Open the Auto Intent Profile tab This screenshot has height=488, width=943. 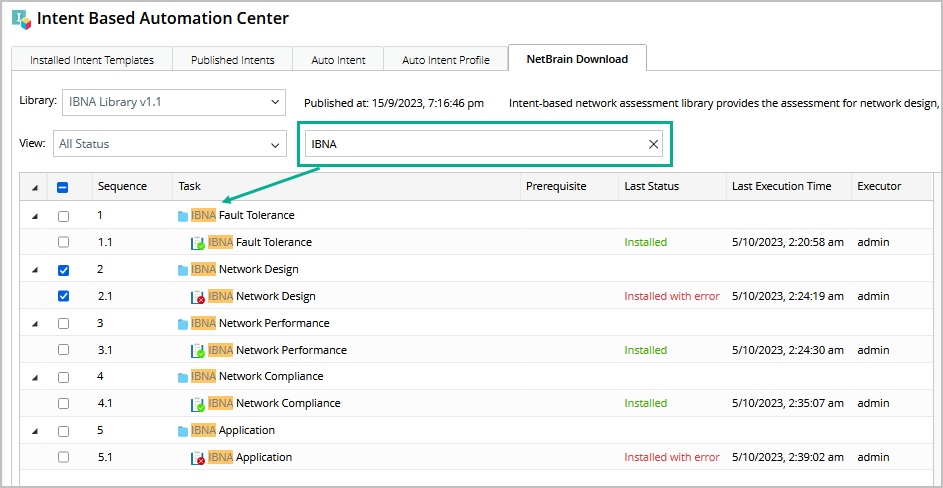click(x=446, y=60)
